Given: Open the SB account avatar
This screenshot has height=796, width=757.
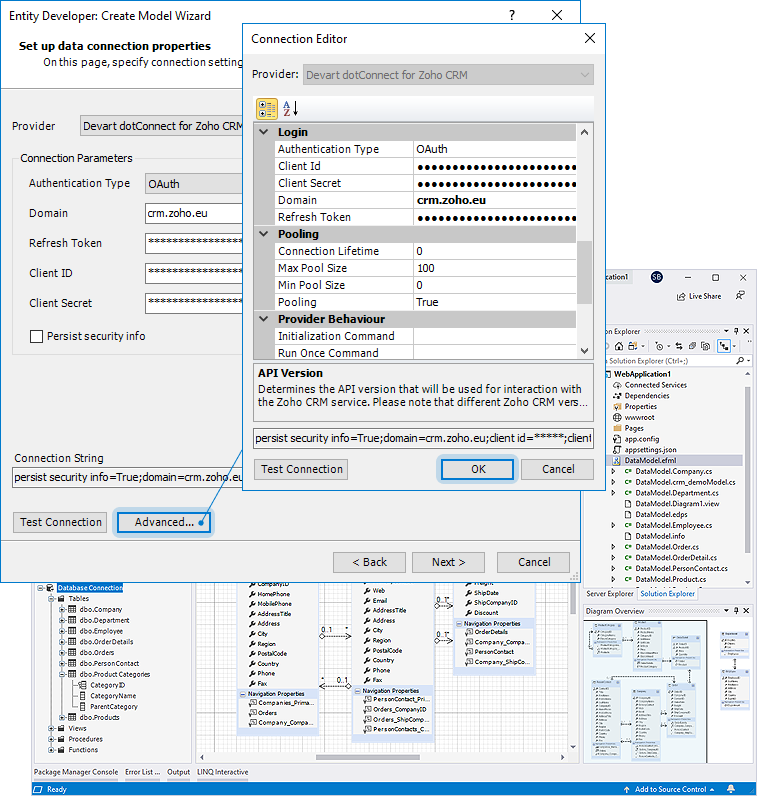Looking at the screenshot, I should click(x=656, y=277).
